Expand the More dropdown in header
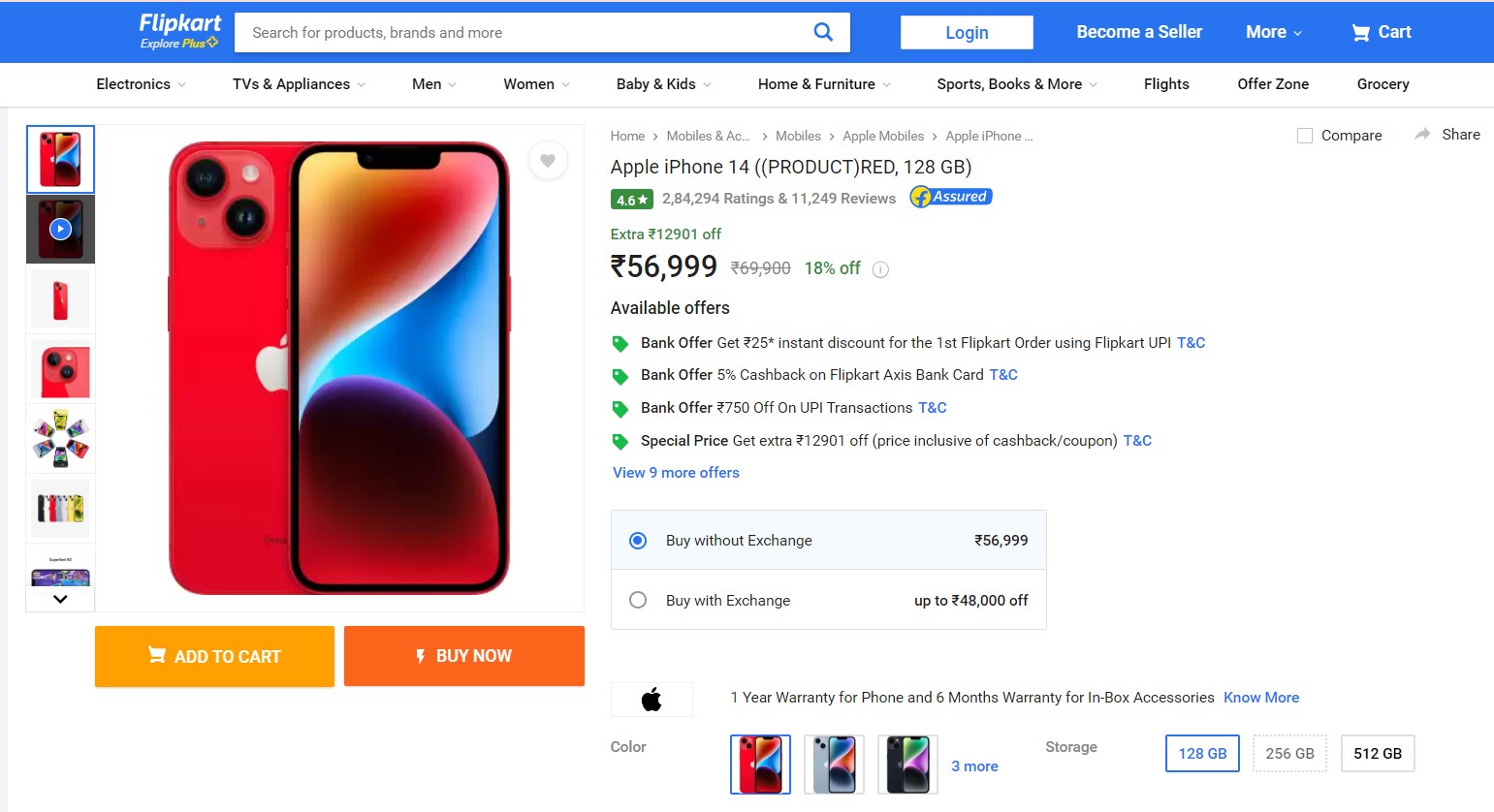This screenshot has height=812, width=1494. click(1273, 32)
